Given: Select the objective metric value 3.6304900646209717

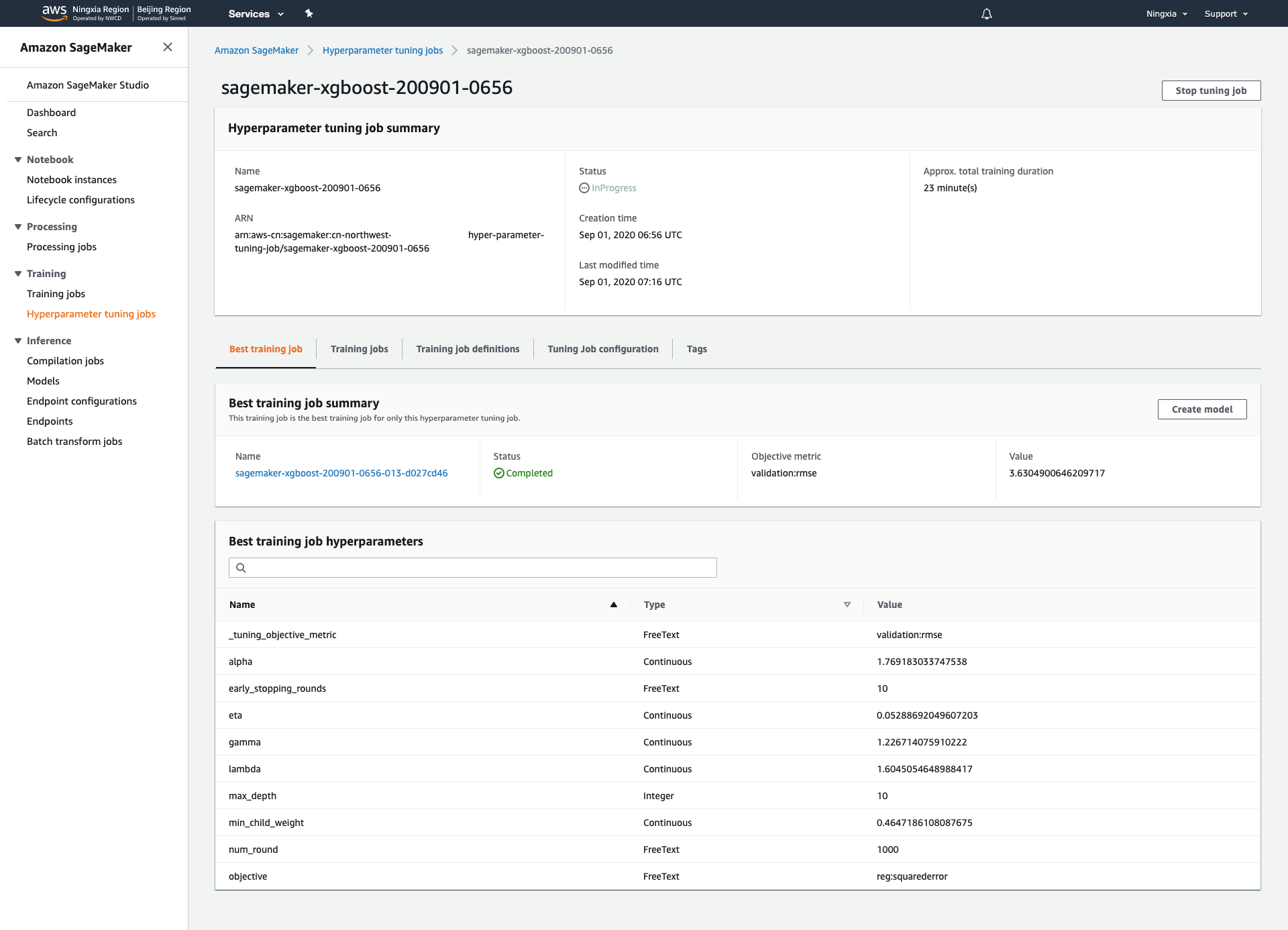Looking at the screenshot, I should (1057, 473).
